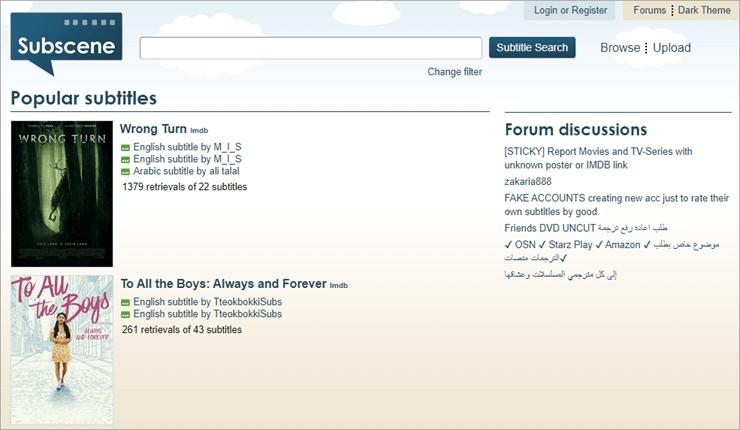Go to the Browse section
Image resolution: width=740 pixels, height=430 pixels.
point(620,48)
